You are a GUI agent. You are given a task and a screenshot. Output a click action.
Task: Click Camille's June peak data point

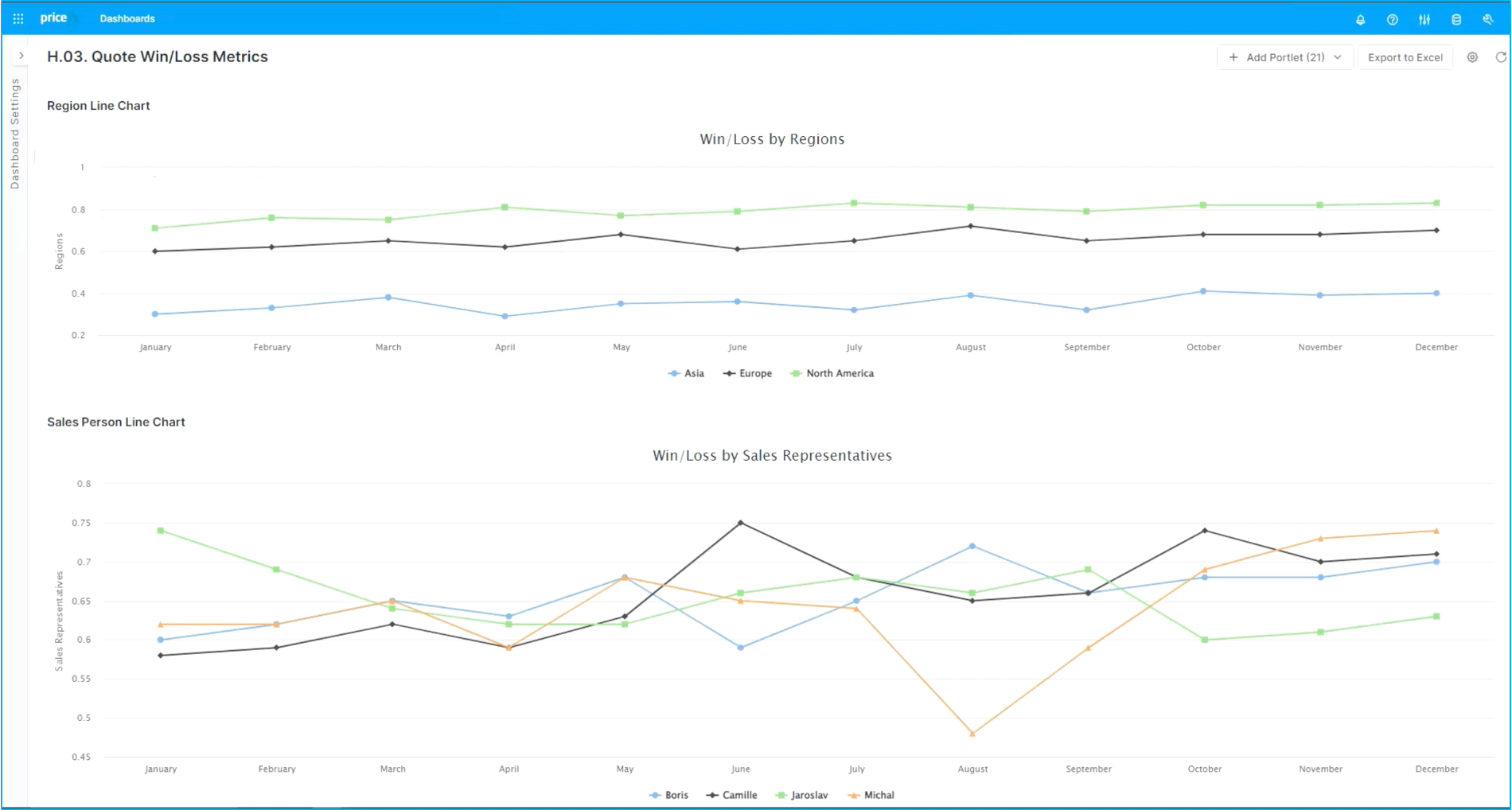pyautogui.click(x=741, y=523)
